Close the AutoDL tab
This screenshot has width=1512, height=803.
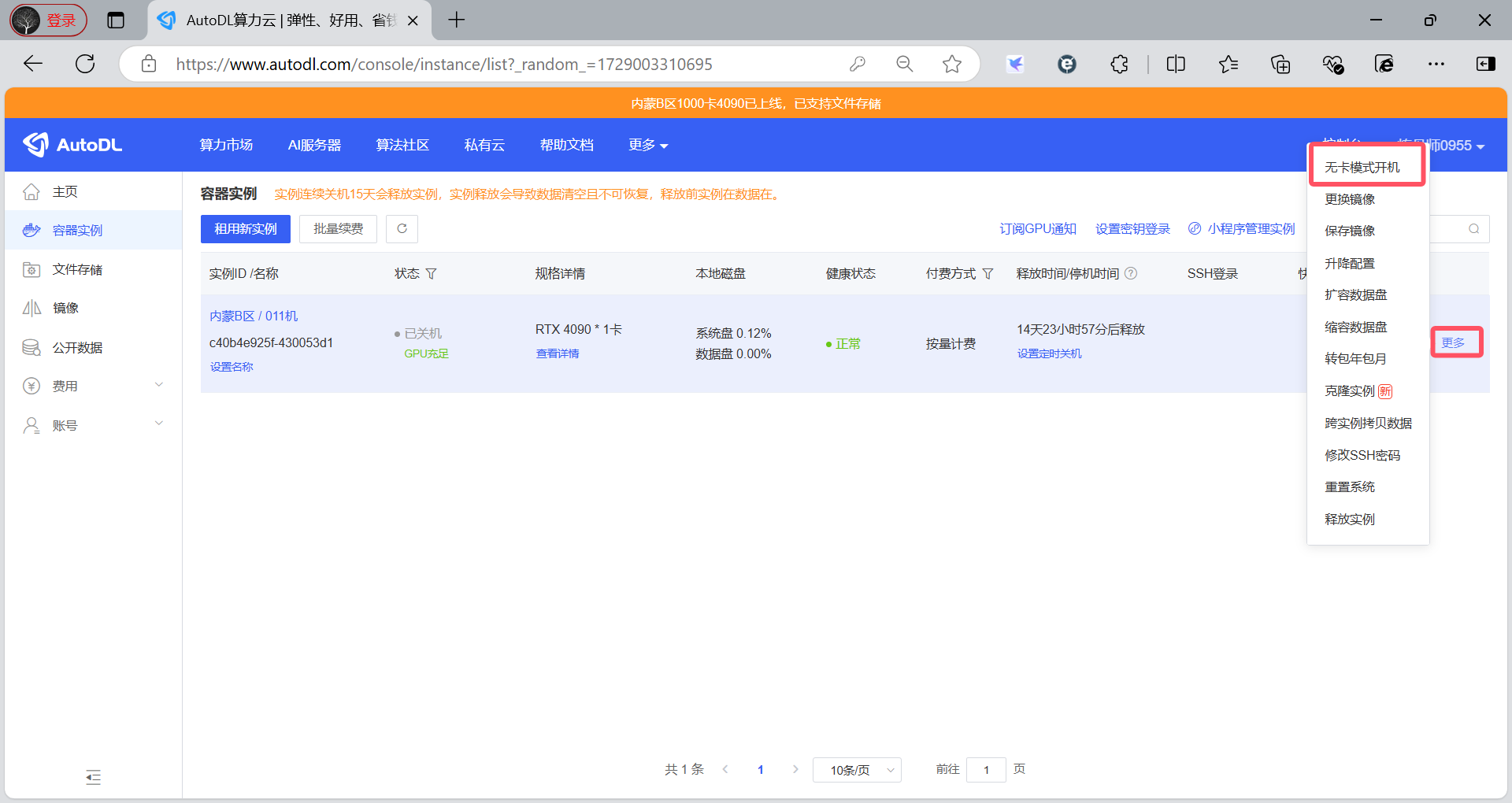(413, 21)
